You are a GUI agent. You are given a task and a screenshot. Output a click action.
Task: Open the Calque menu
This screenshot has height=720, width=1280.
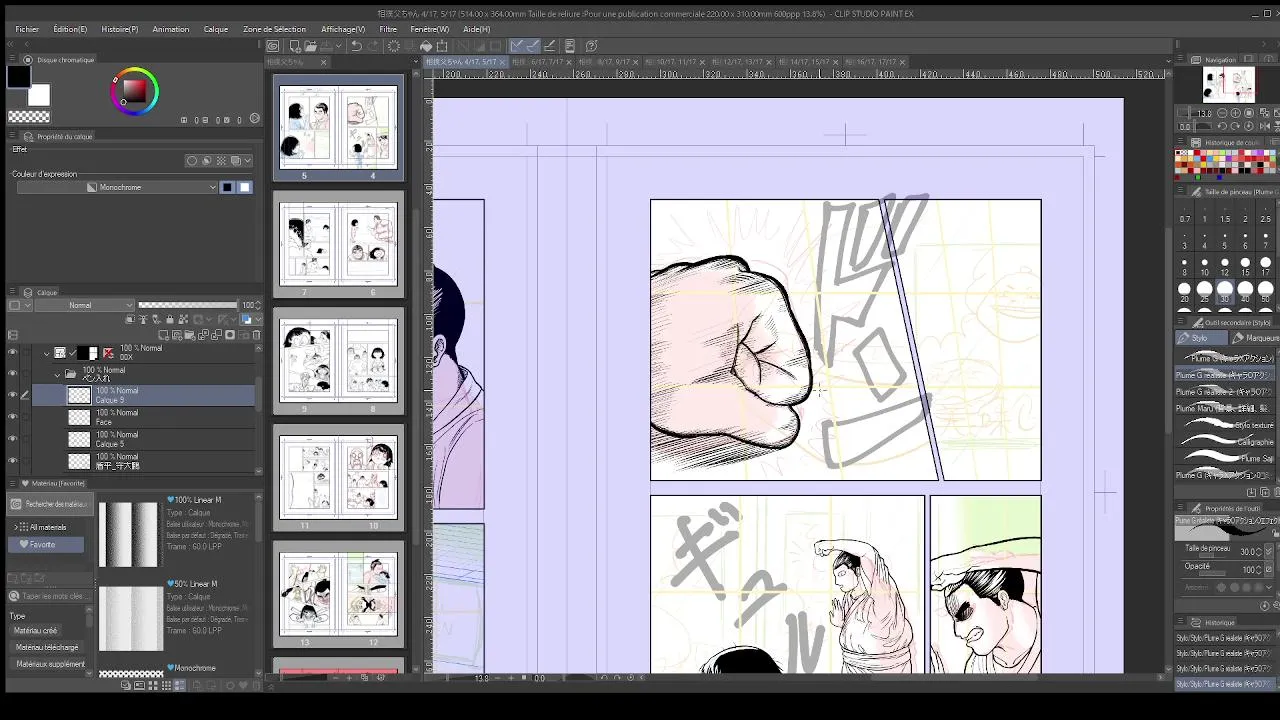216,29
